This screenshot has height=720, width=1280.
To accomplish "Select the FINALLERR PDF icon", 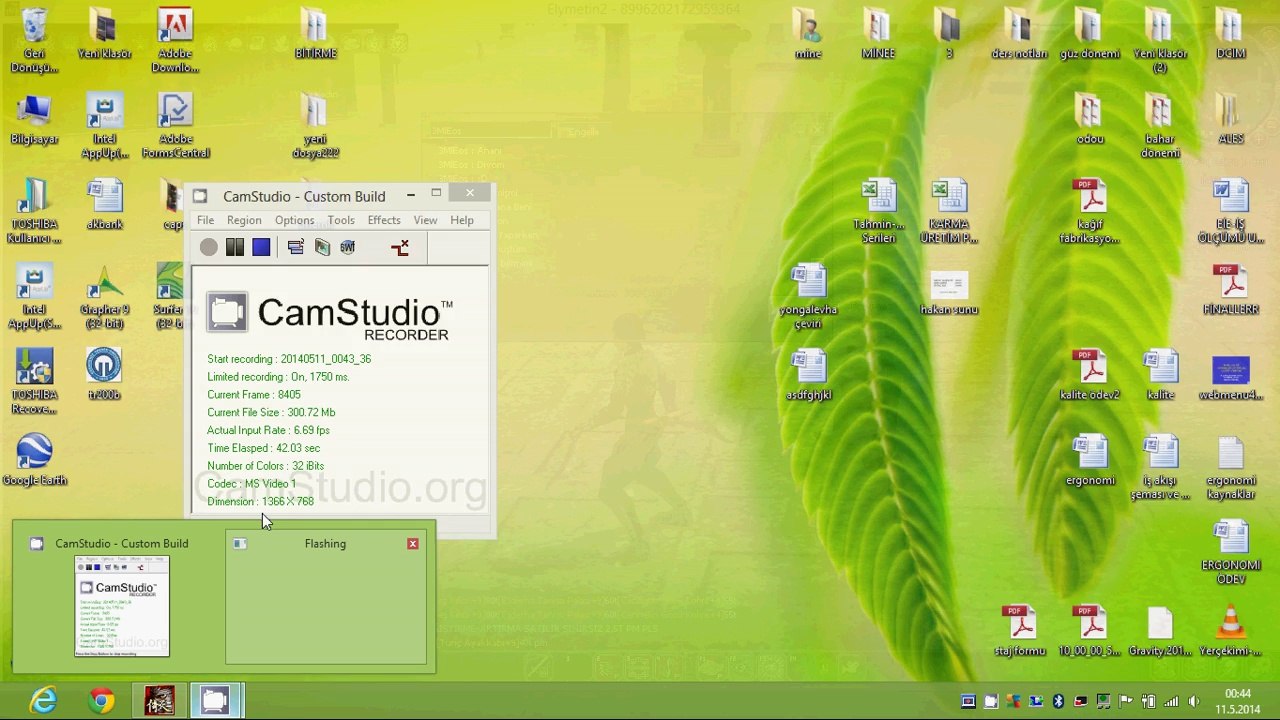I will click(x=1230, y=290).
